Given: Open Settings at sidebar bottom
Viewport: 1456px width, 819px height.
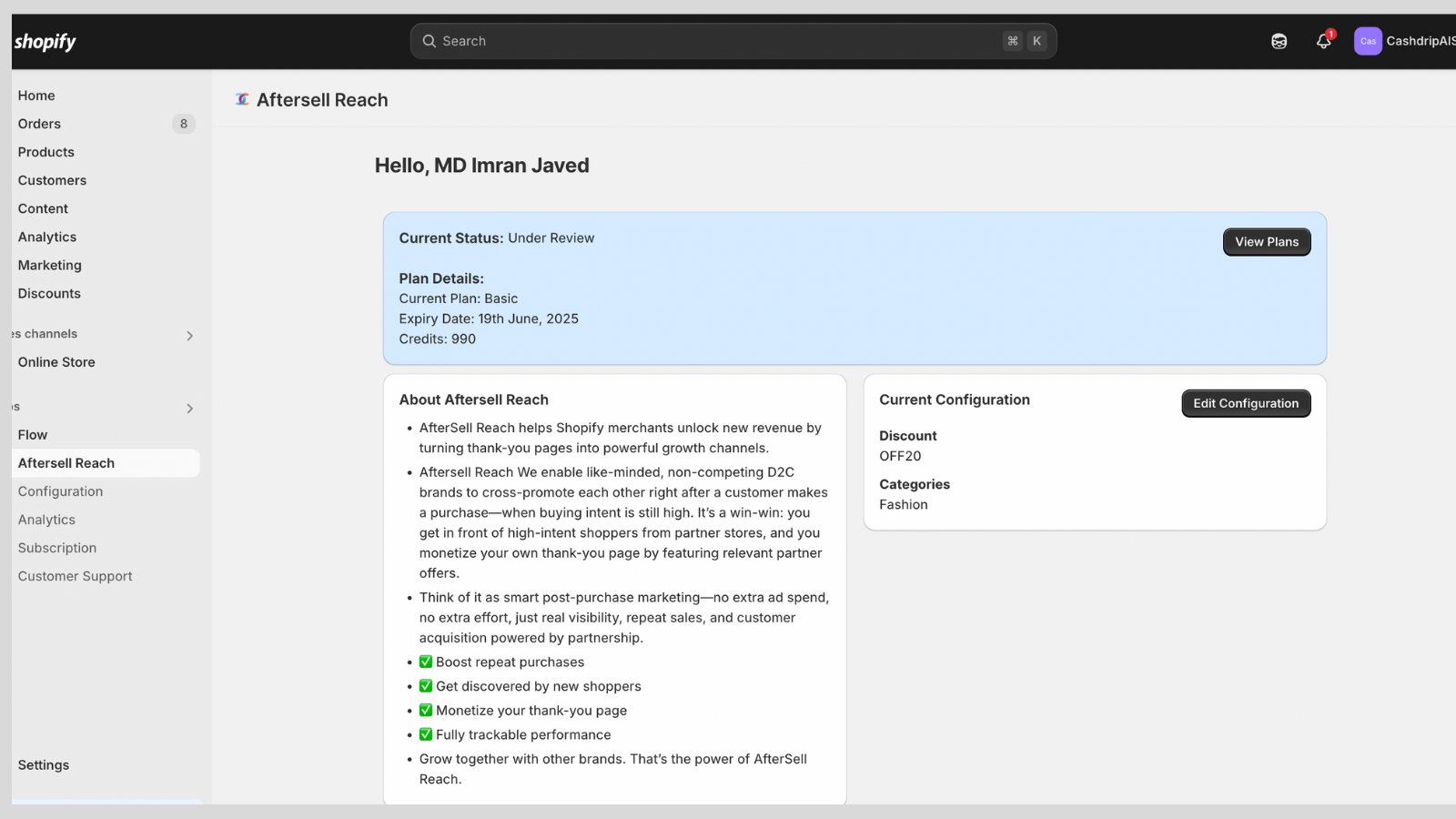Looking at the screenshot, I should tap(44, 765).
